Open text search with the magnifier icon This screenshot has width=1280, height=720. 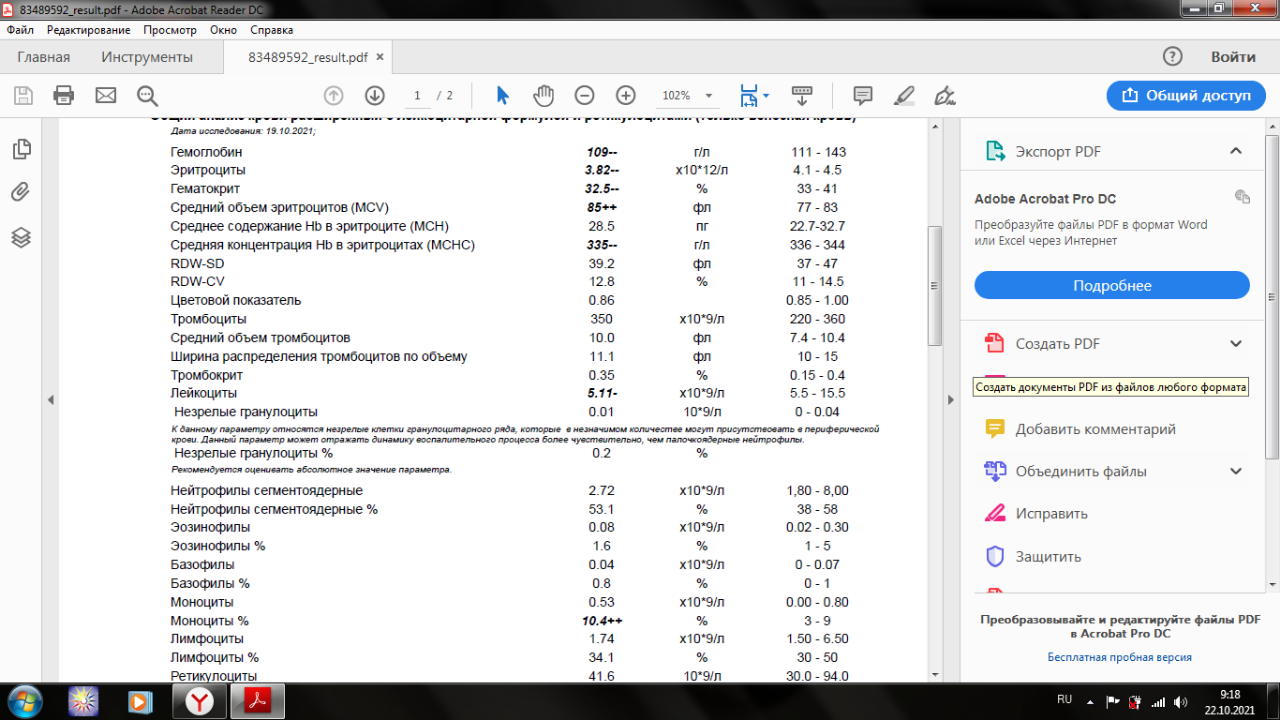point(148,95)
